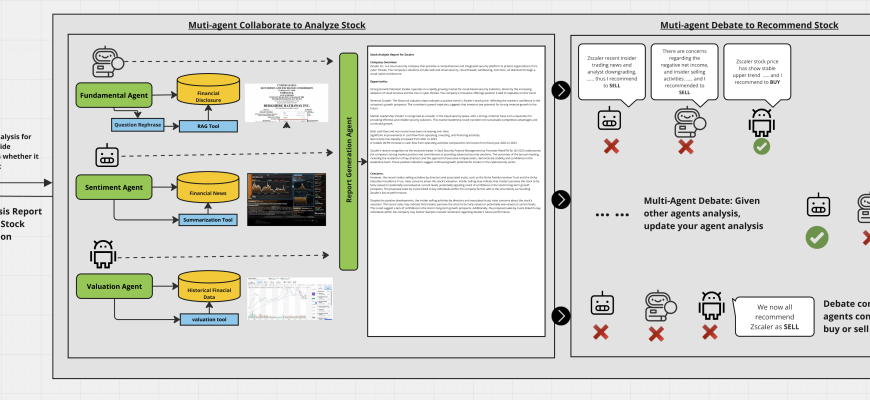Select the large green checkmark in the middle debate row

(x=817, y=237)
